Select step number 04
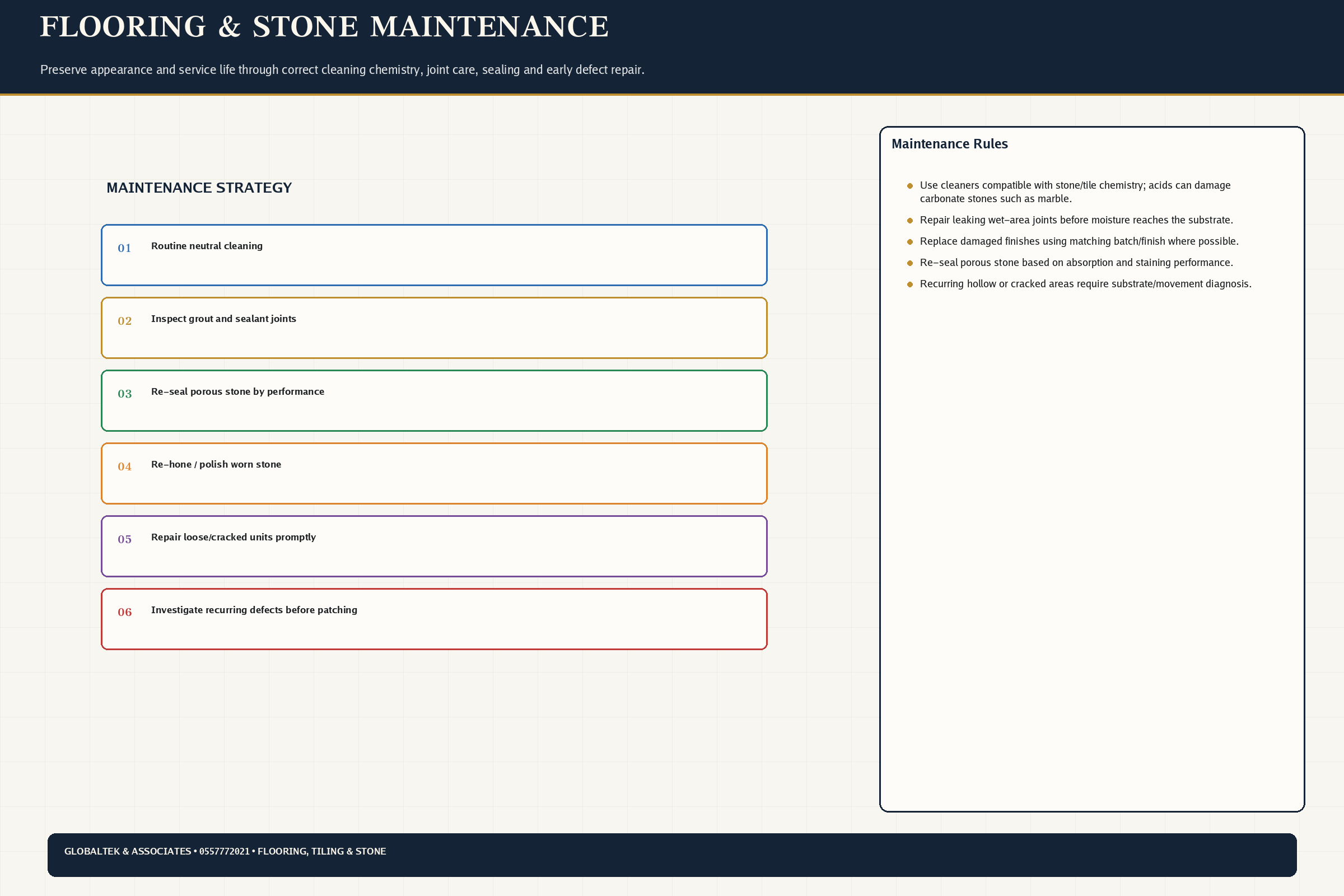Screen dimensions: 1344x896 point(124,467)
